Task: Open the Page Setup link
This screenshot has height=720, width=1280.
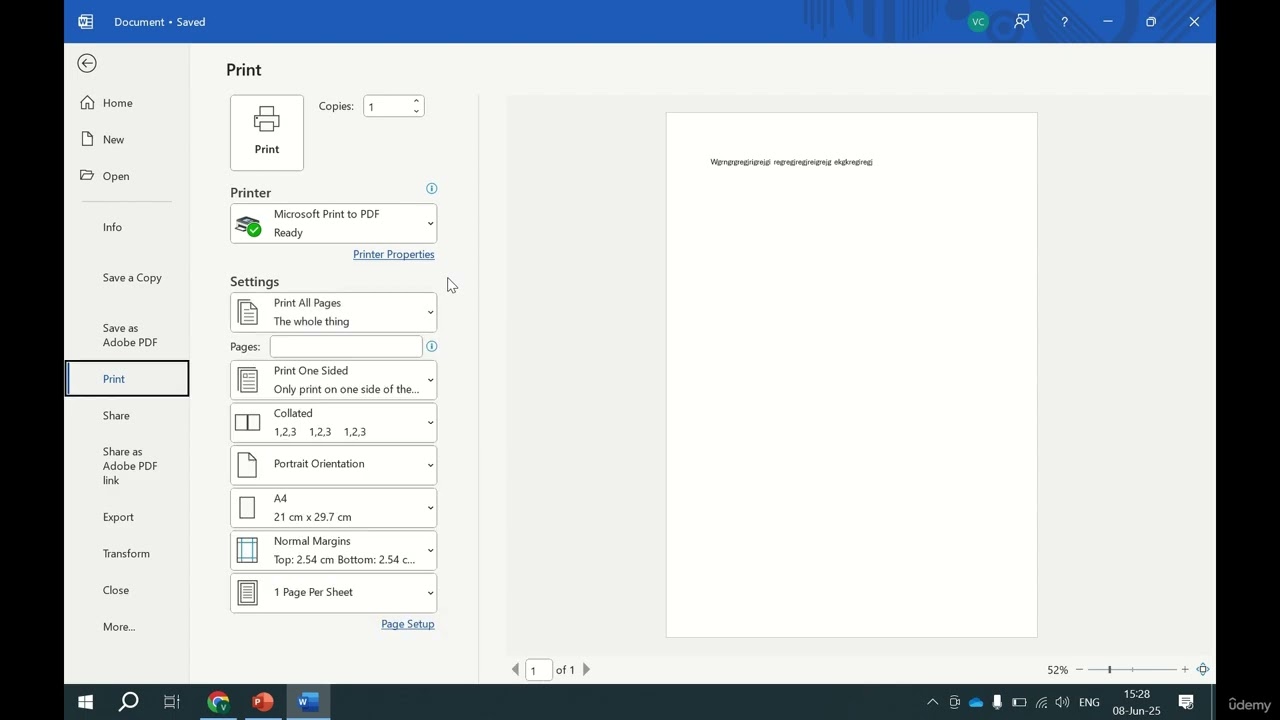Action: pos(407,624)
